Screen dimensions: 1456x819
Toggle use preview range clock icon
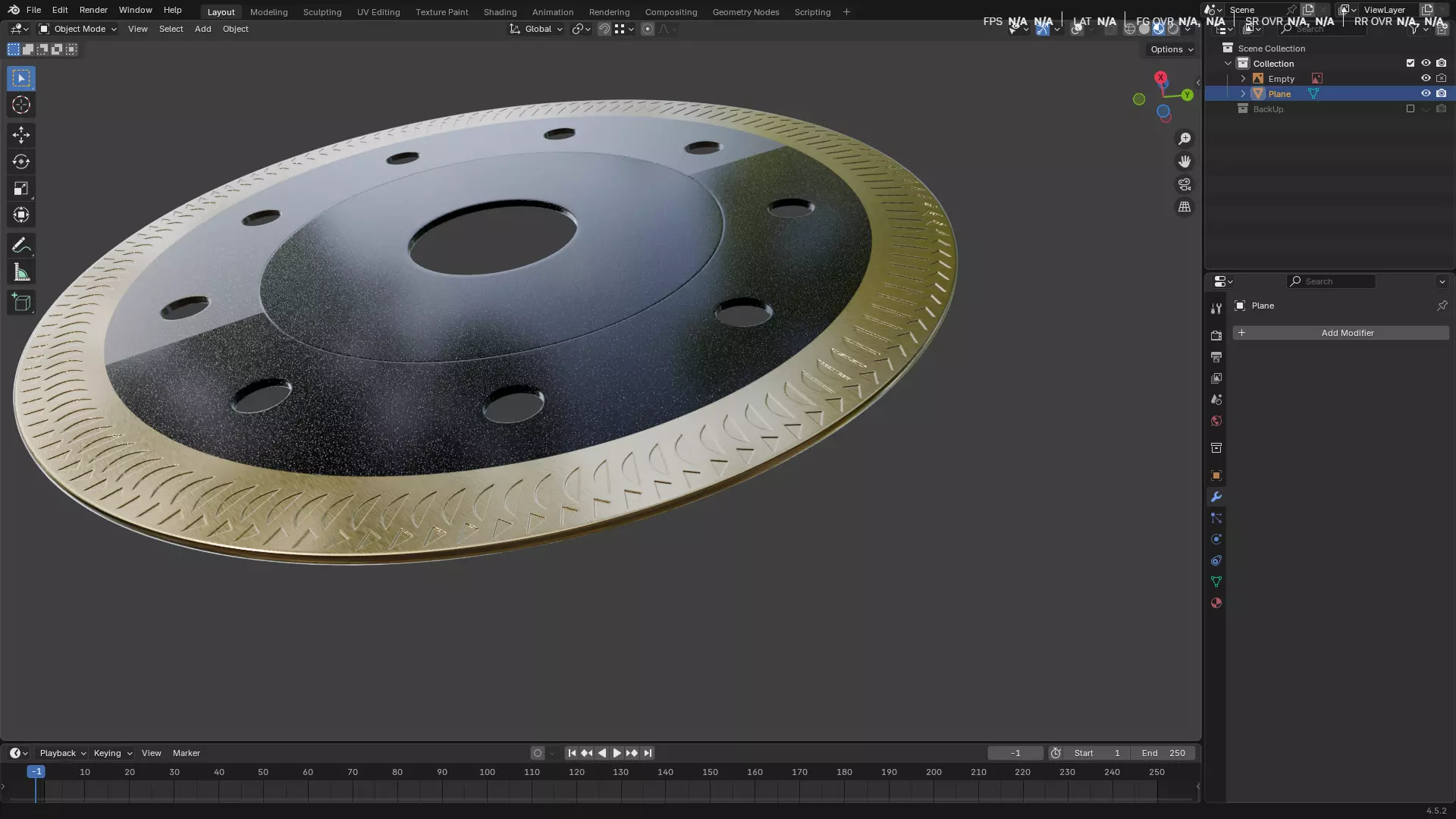click(1056, 753)
